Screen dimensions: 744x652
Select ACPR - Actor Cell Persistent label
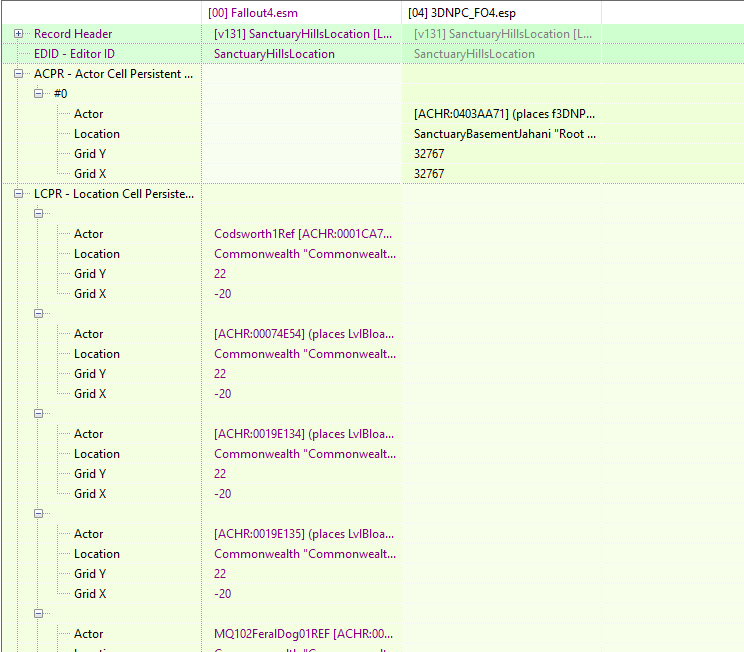click(x=113, y=74)
